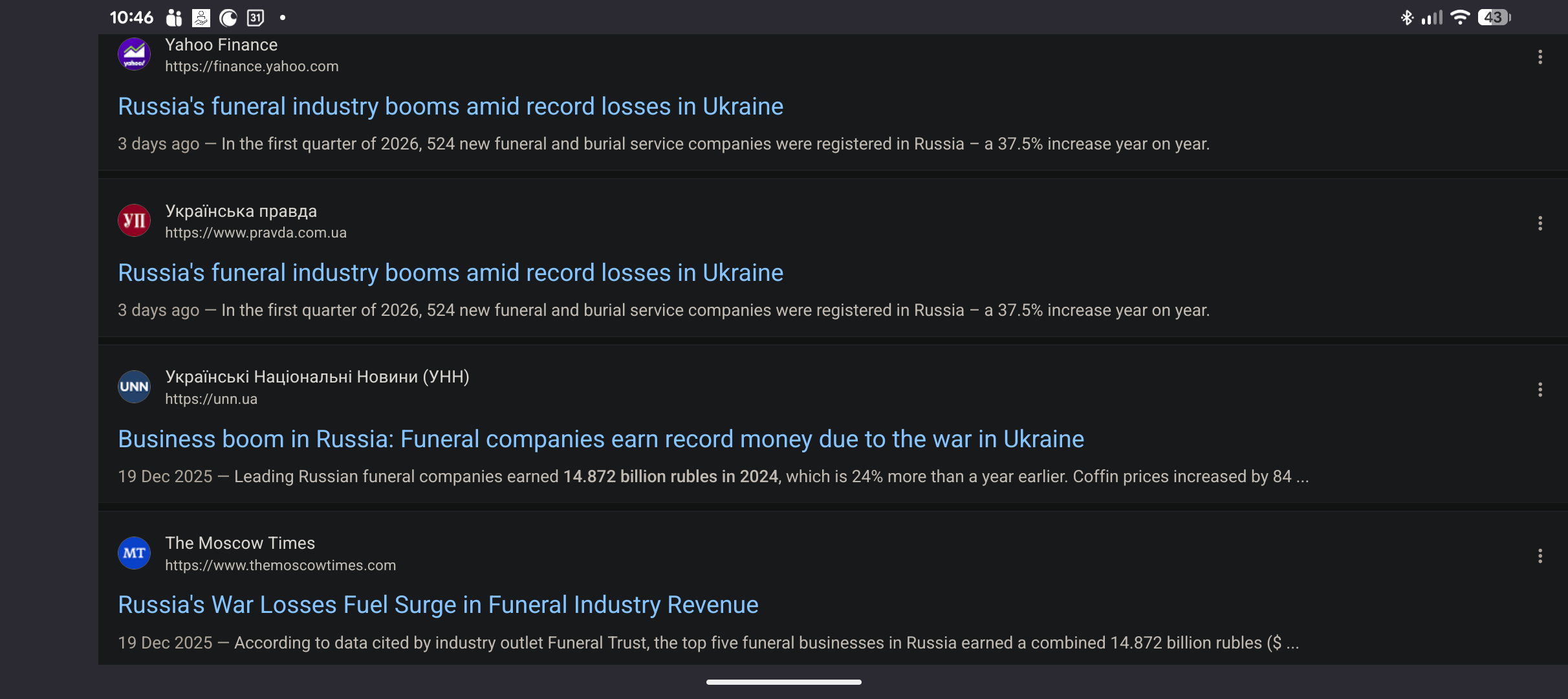1568x699 pixels.
Task: Open Business boom in Russia headline
Action: pos(600,439)
